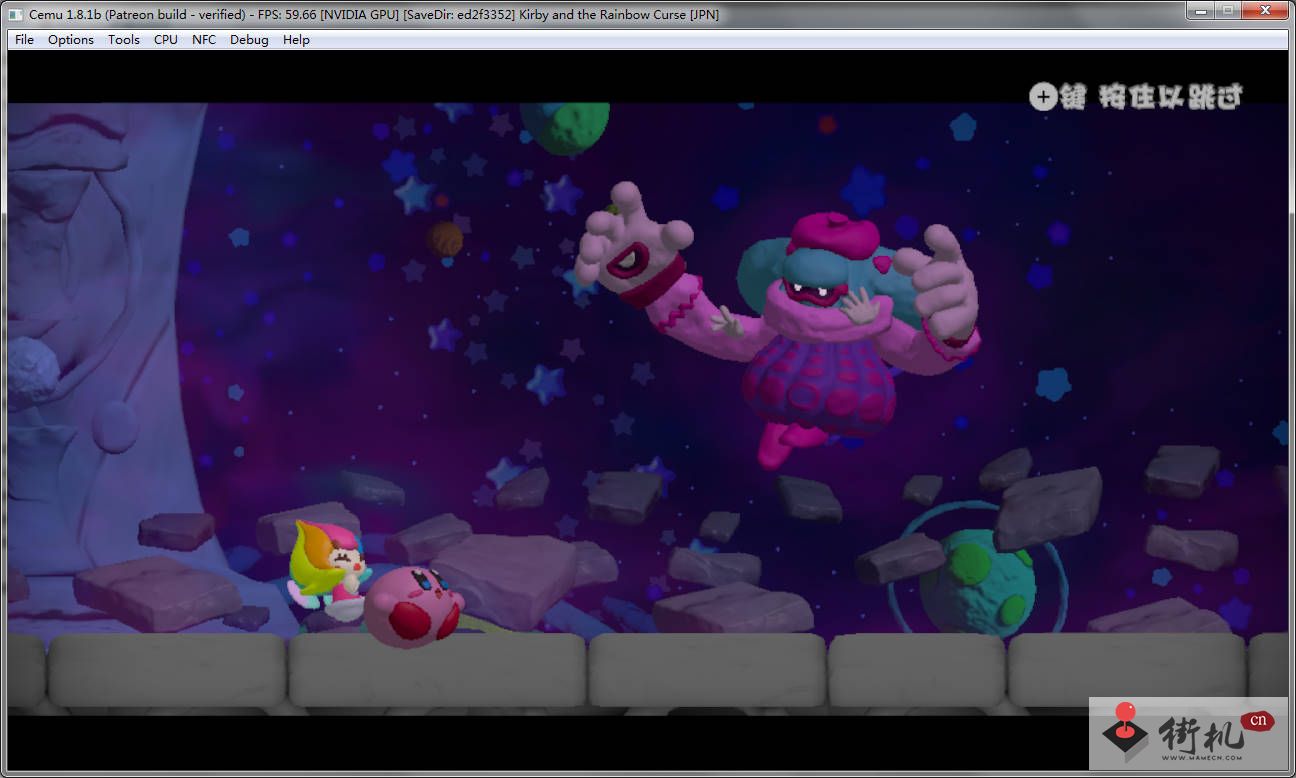
Task: Close the Cemu window
Action: (1264, 11)
